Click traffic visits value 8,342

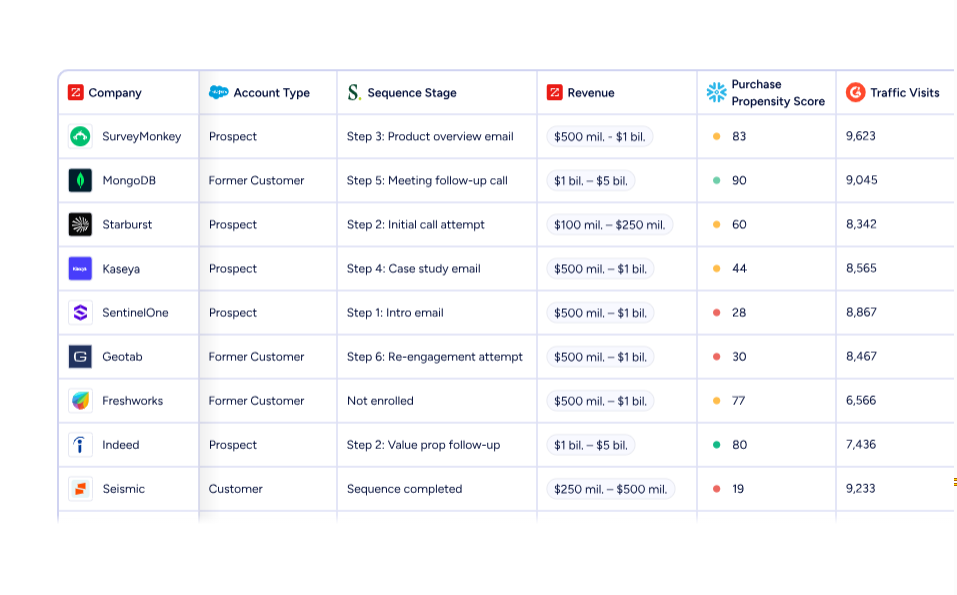pos(861,223)
